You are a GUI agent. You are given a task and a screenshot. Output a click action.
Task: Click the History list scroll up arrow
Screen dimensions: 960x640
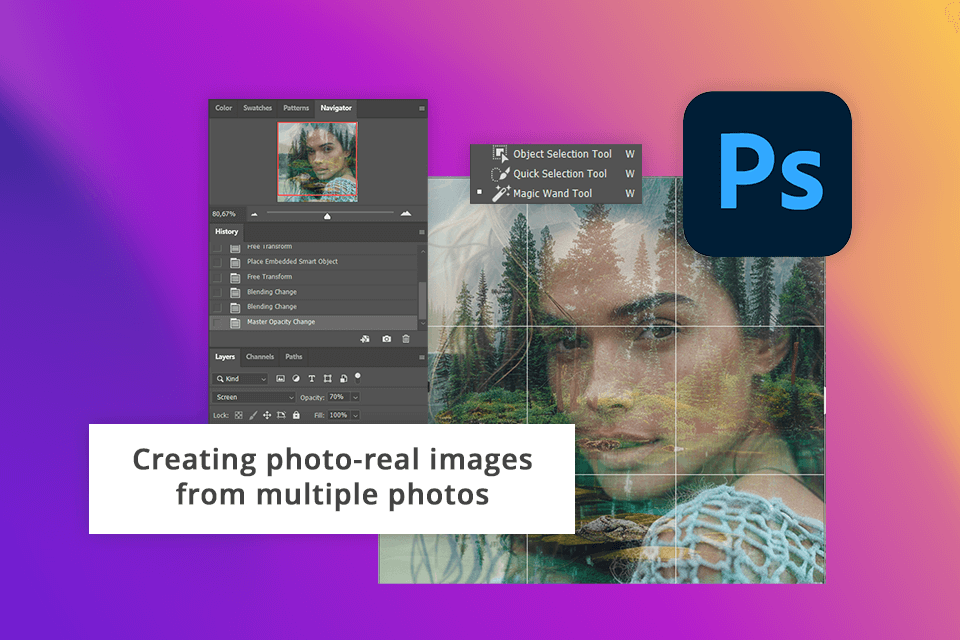tap(422, 251)
